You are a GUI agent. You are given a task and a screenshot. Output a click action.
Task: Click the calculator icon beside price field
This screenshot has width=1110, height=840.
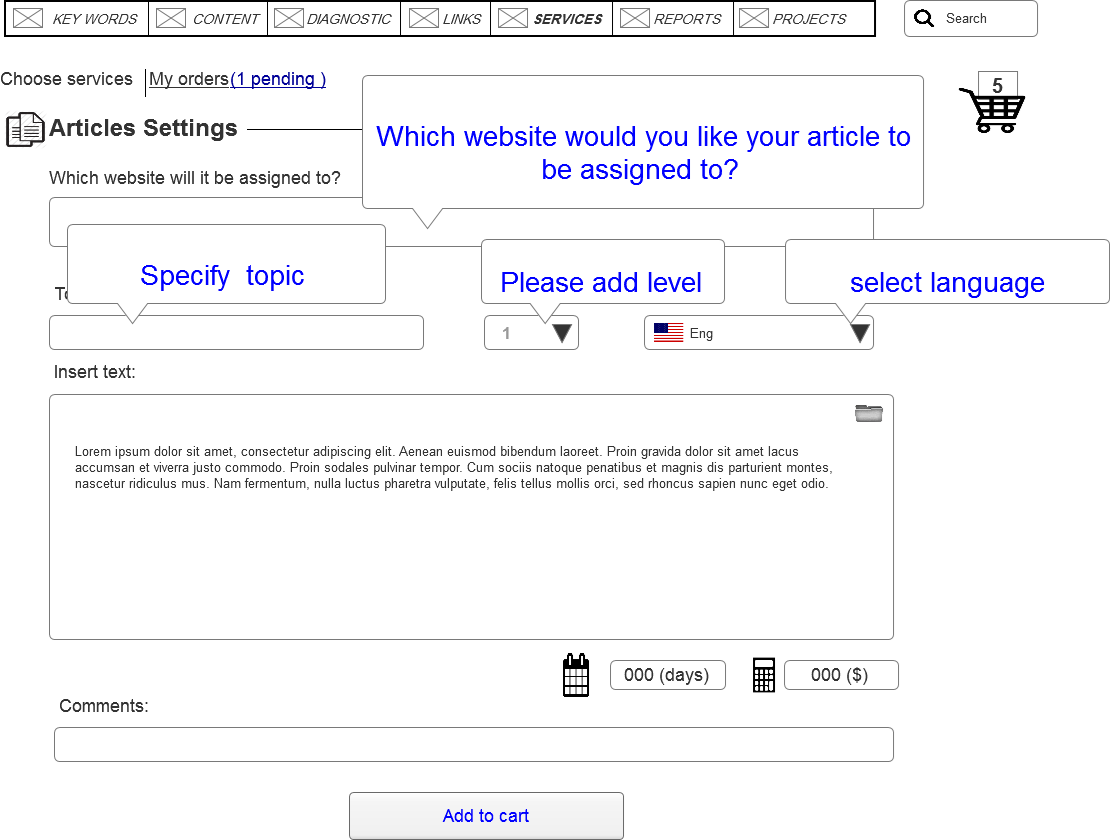click(x=764, y=675)
